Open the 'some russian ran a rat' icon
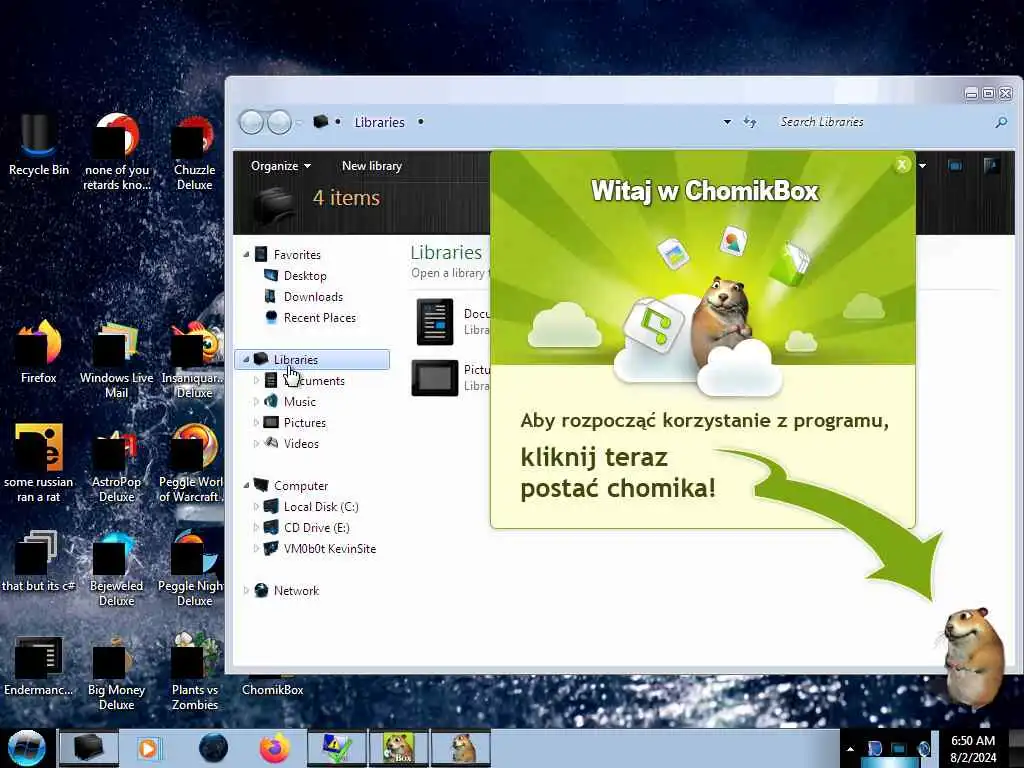 [x=39, y=462]
